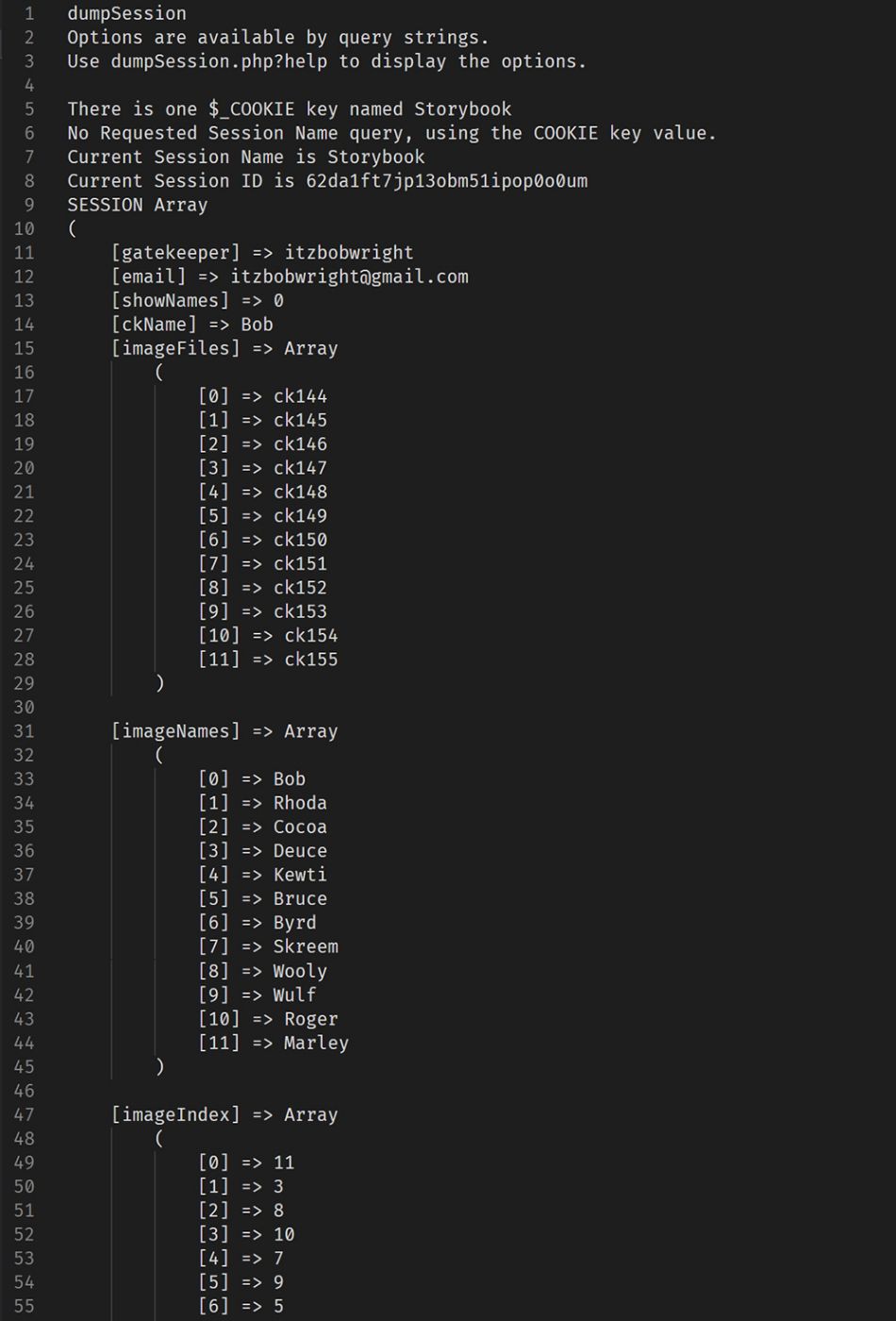896x1321 pixels.
Task: Click the value ck155
Action: [x=311, y=660]
